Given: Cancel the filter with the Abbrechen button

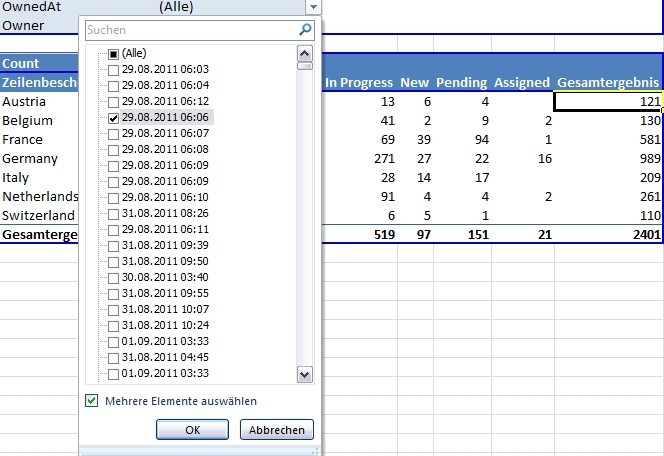Looking at the screenshot, I should click(x=277, y=430).
